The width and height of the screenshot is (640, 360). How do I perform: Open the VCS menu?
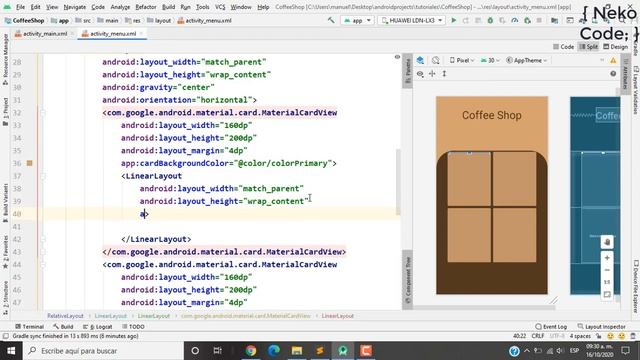[x=220, y=7]
